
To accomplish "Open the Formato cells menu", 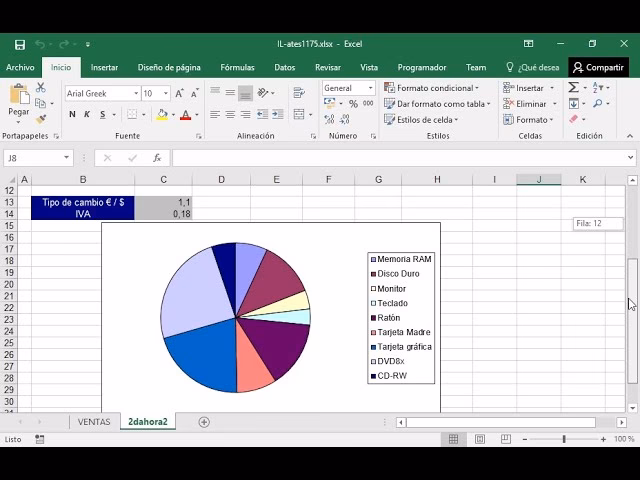I will 528,120.
